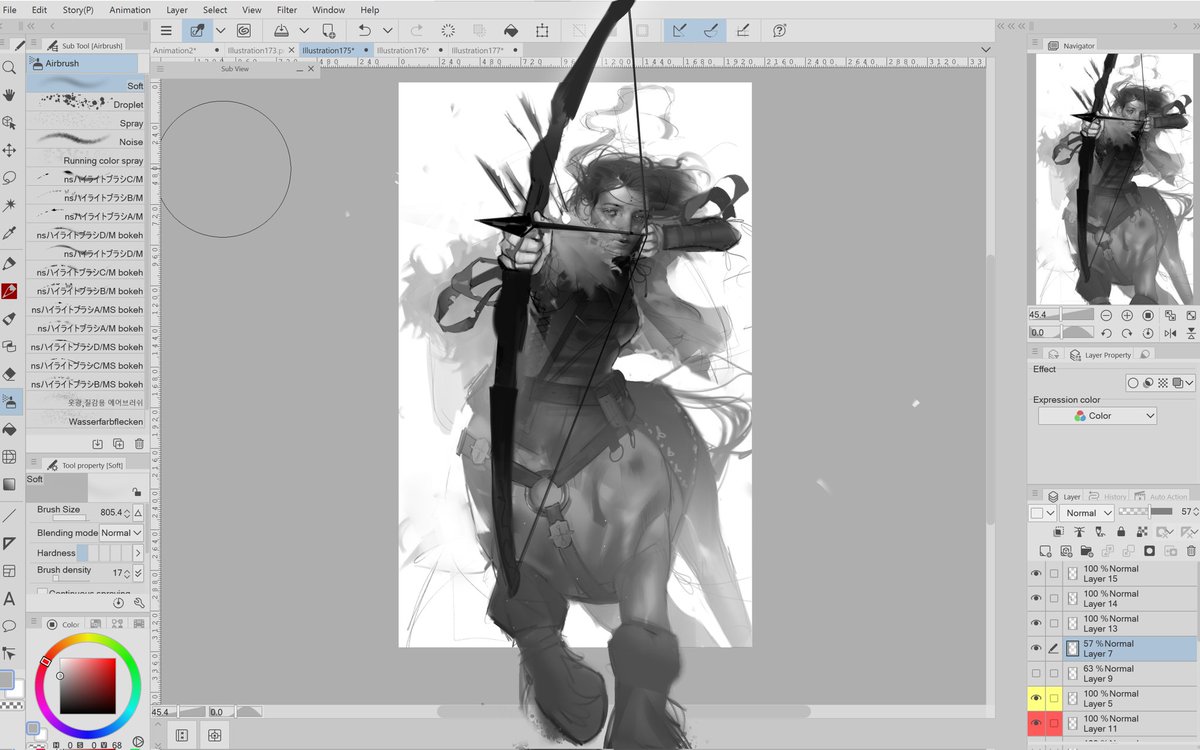The height and width of the screenshot is (750, 1200).
Task: Hide Layer 14 via eye icon
Action: pyautogui.click(x=1036, y=599)
